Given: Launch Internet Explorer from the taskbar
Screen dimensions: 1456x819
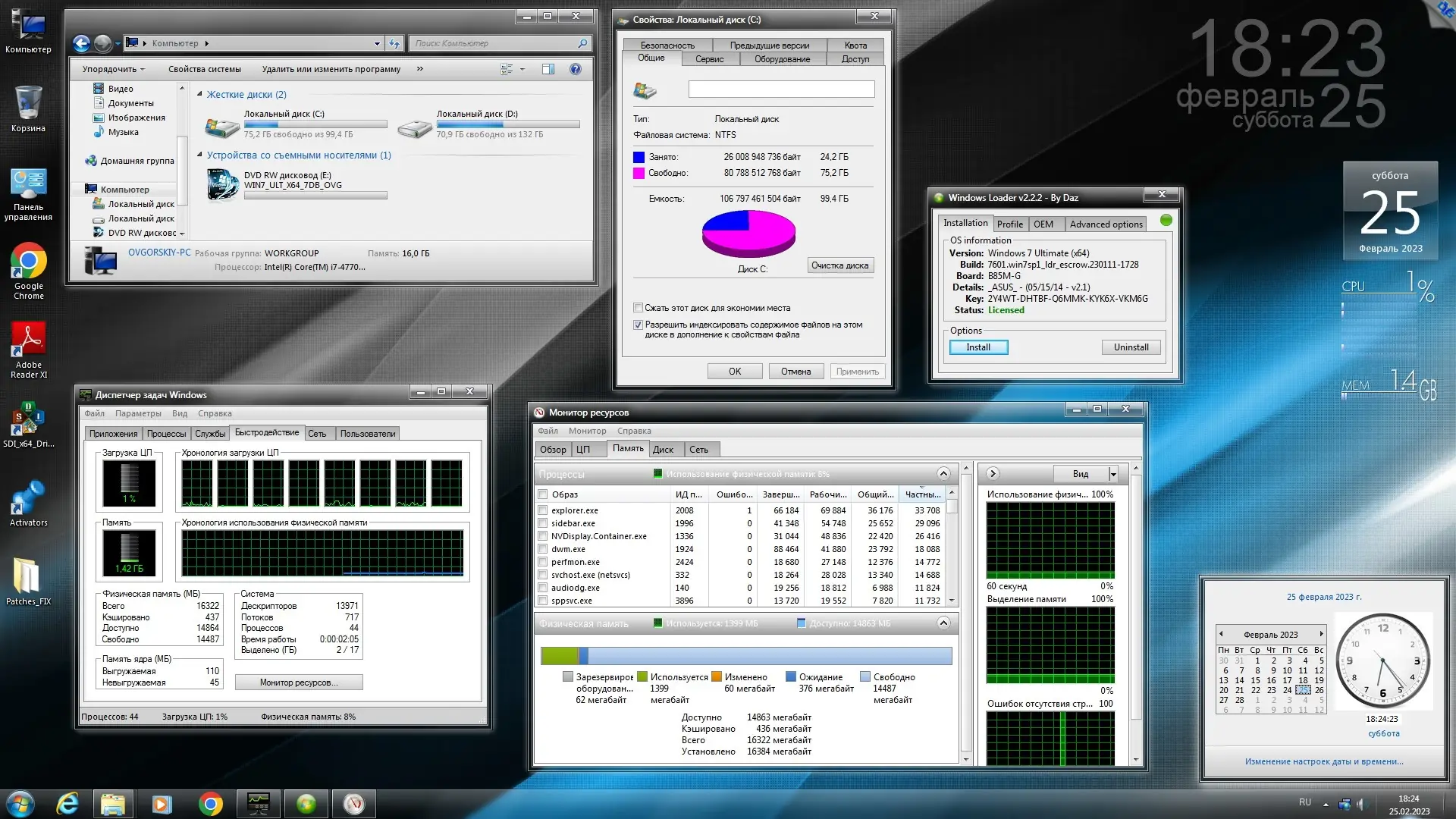Looking at the screenshot, I should pos(67,803).
